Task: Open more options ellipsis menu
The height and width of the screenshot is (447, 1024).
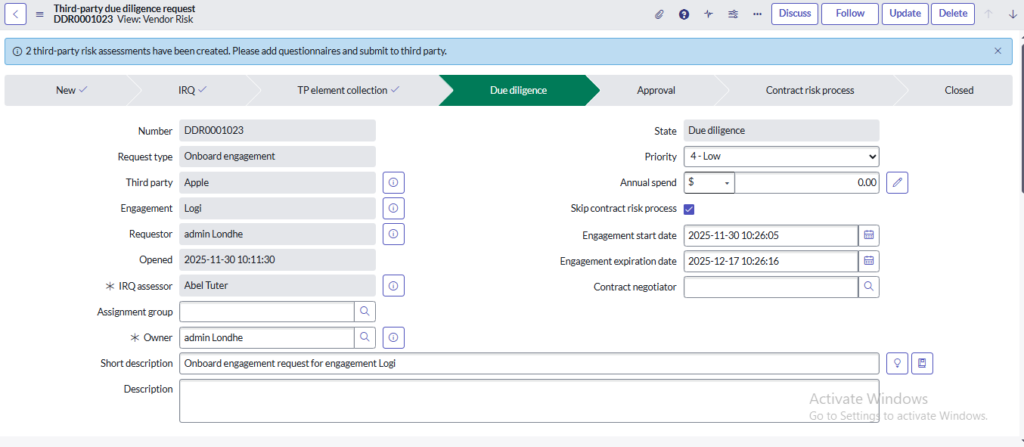Action: click(757, 14)
